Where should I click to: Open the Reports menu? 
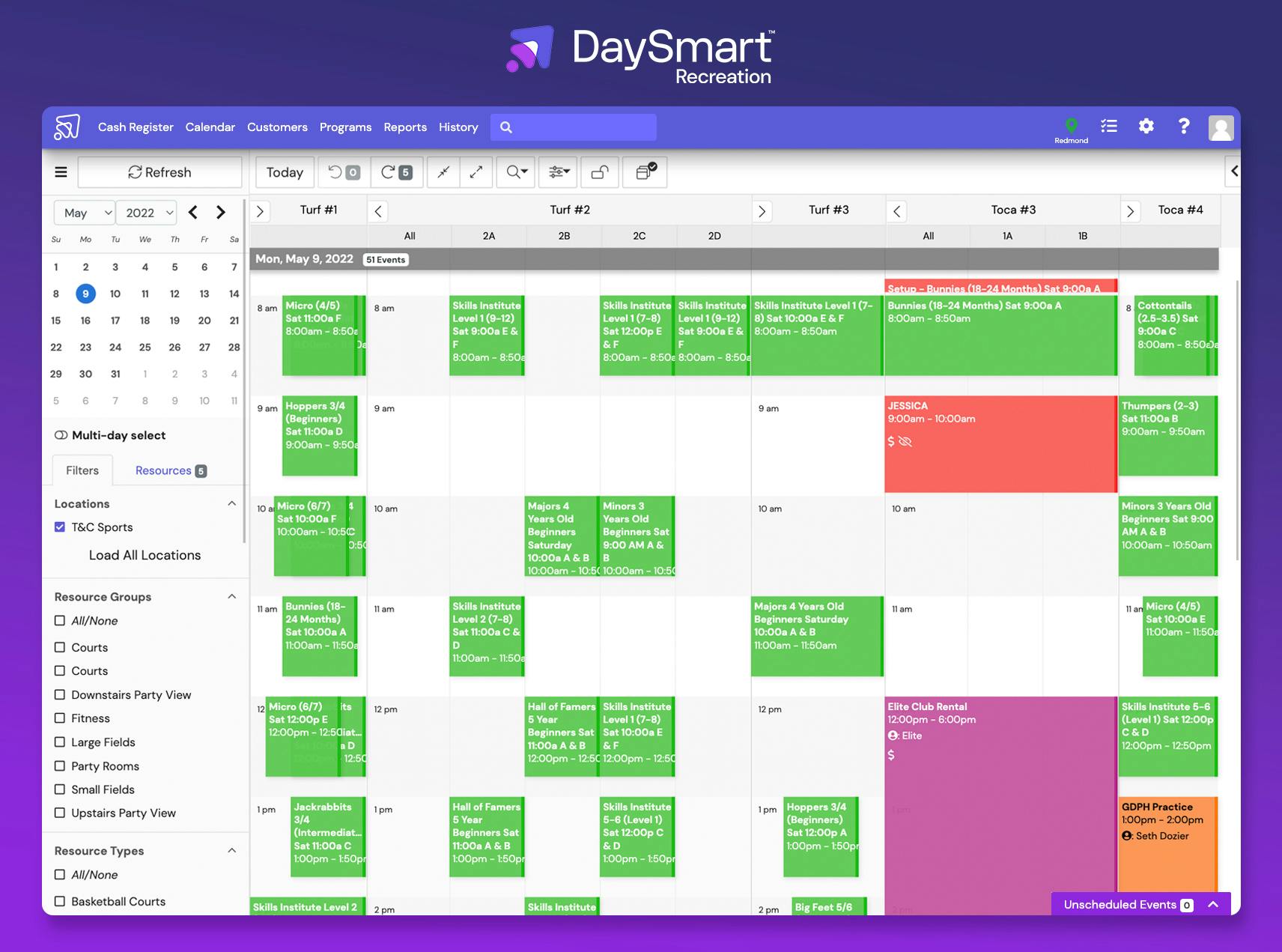tap(405, 127)
